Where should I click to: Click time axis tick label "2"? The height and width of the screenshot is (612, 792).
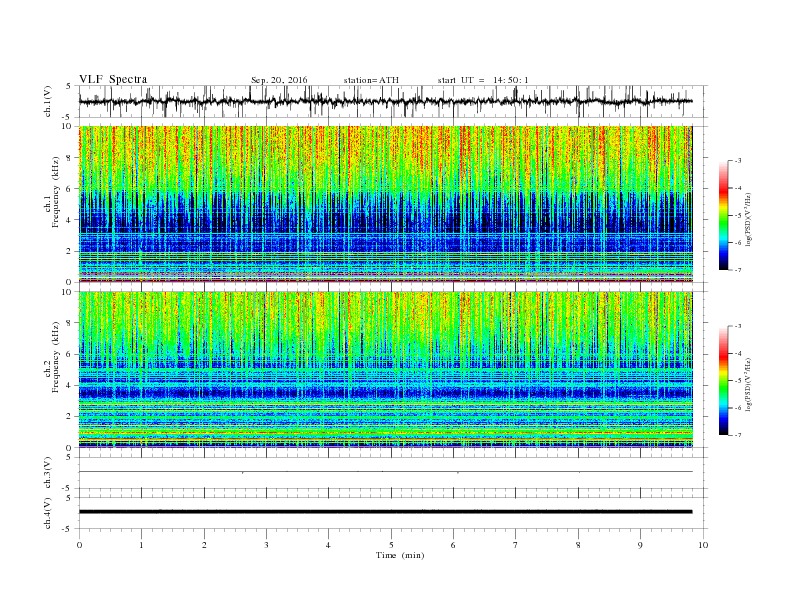pyautogui.click(x=204, y=545)
